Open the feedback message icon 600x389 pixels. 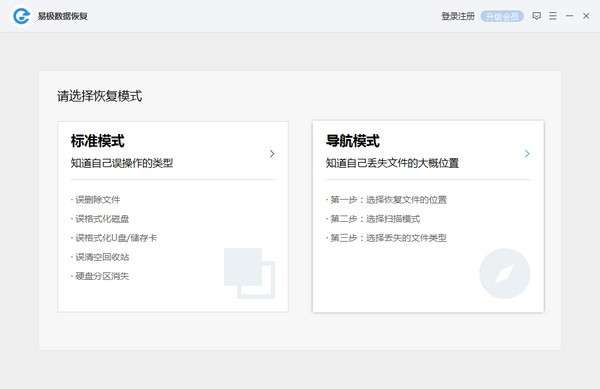click(x=536, y=16)
